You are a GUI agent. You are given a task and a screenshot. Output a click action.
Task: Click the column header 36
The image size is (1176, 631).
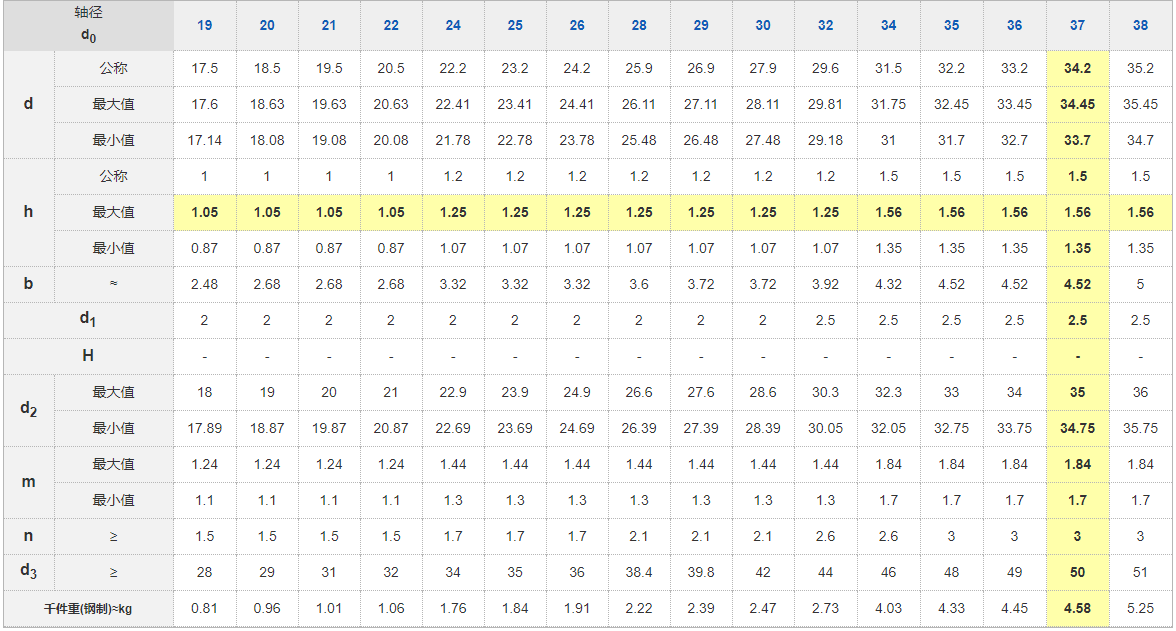(x=1015, y=25)
